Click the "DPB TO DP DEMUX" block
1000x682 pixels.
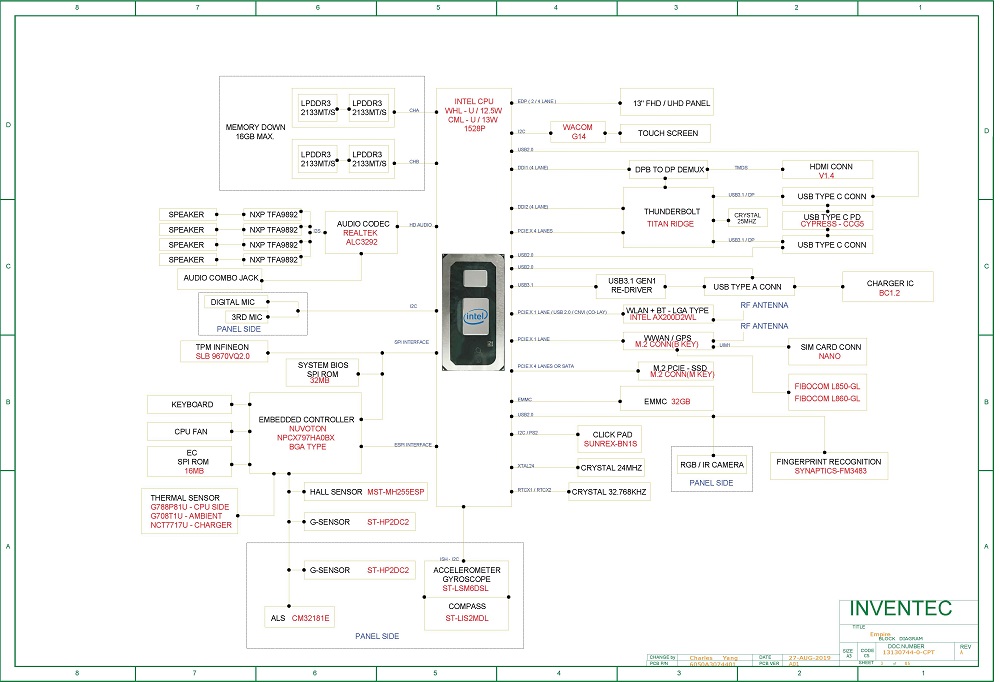(670, 170)
